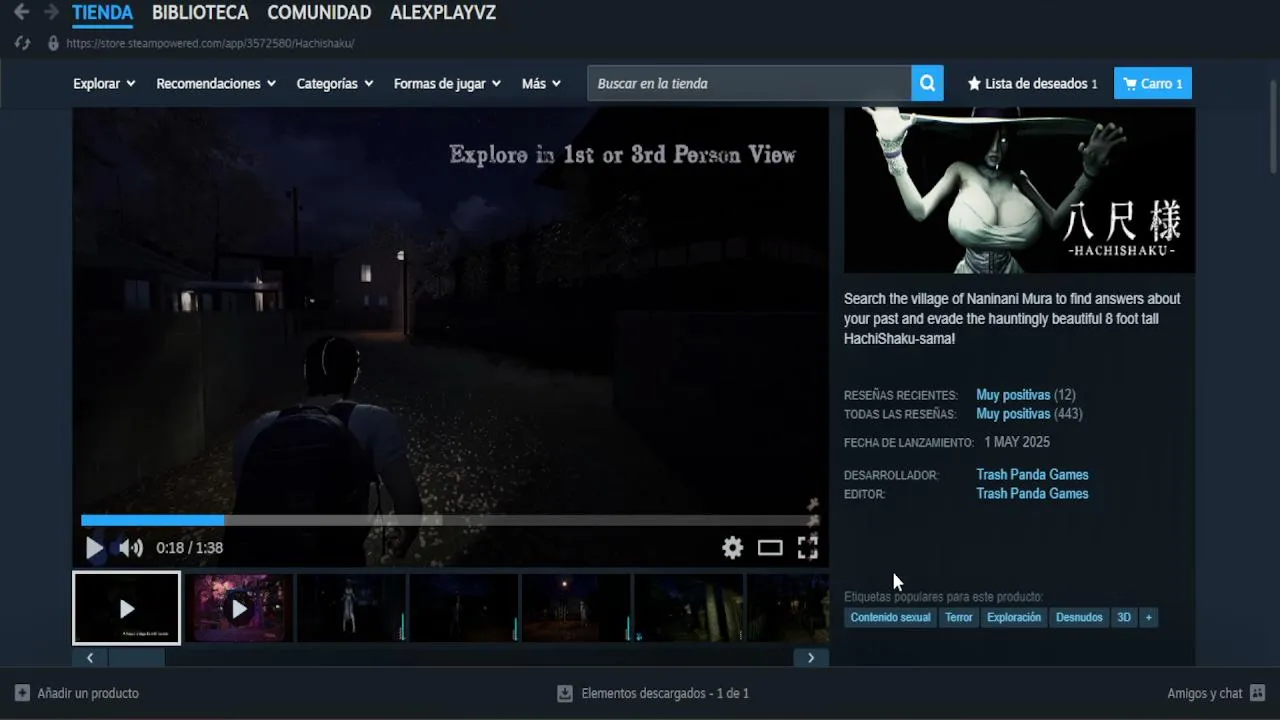Click the lock icon beside the URL
1280x720 pixels.
click(x=53, y=44)
